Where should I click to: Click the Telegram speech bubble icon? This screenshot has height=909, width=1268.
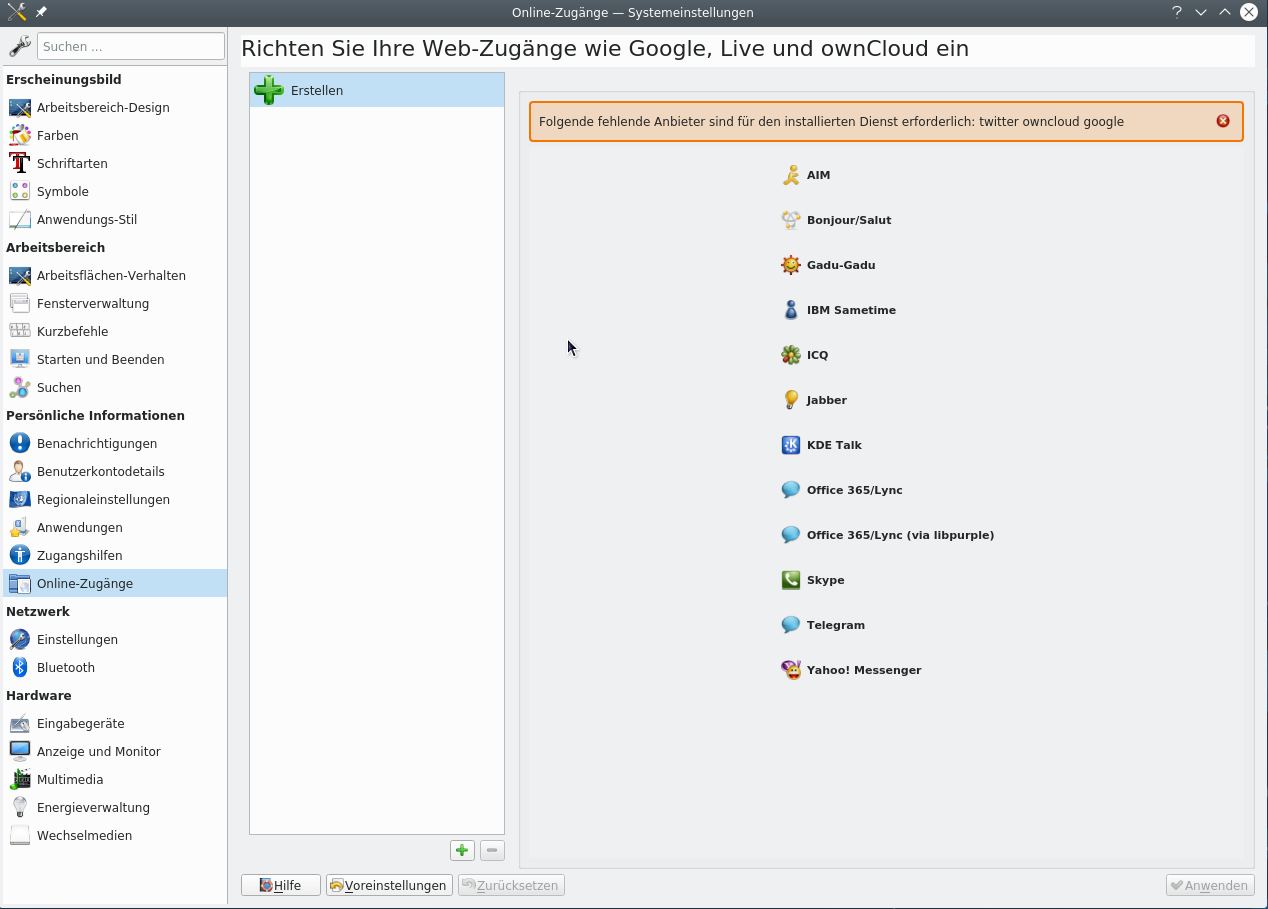(x=791, y=625)
